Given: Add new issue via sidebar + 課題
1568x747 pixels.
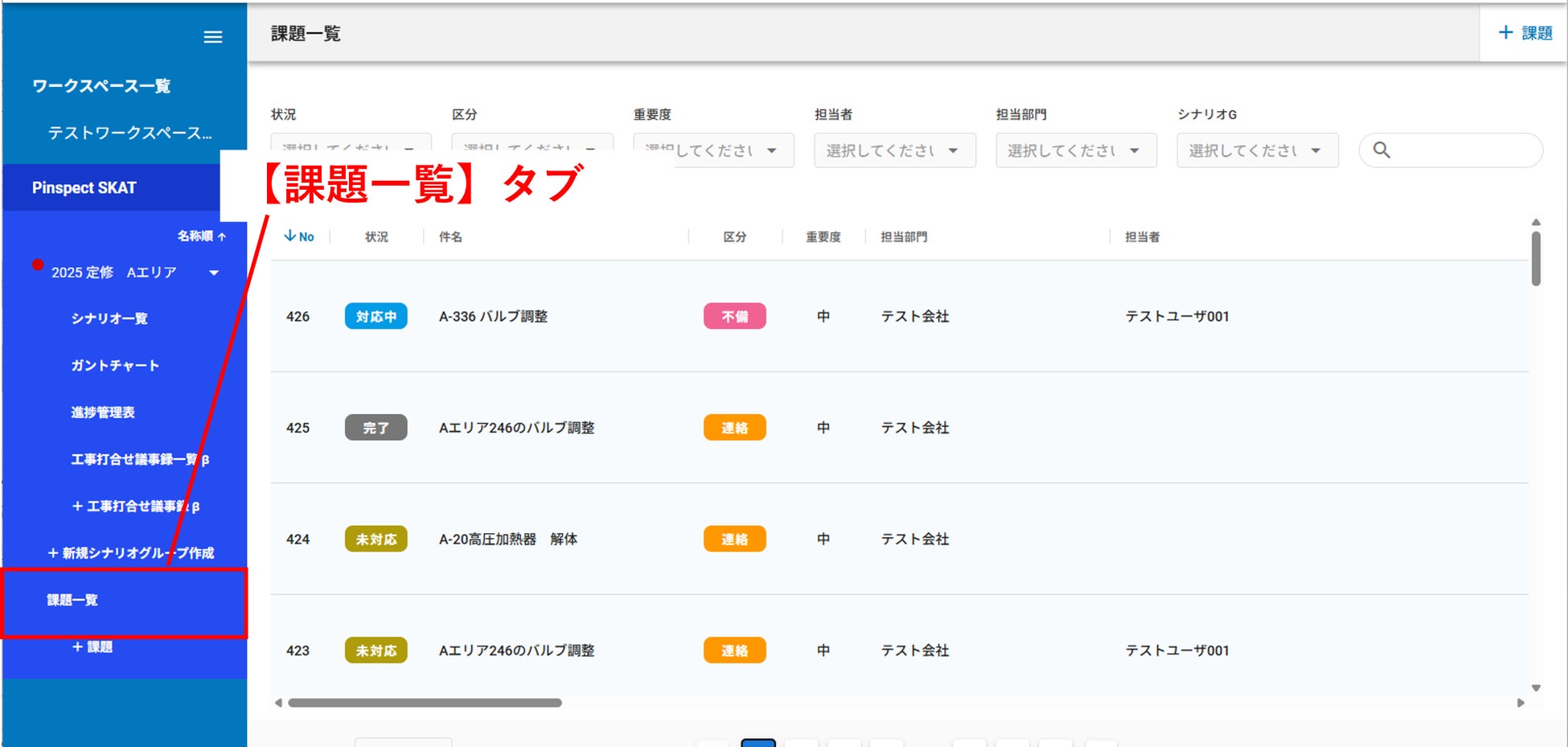Looking at the screenshot, I should tap(92, 646).
